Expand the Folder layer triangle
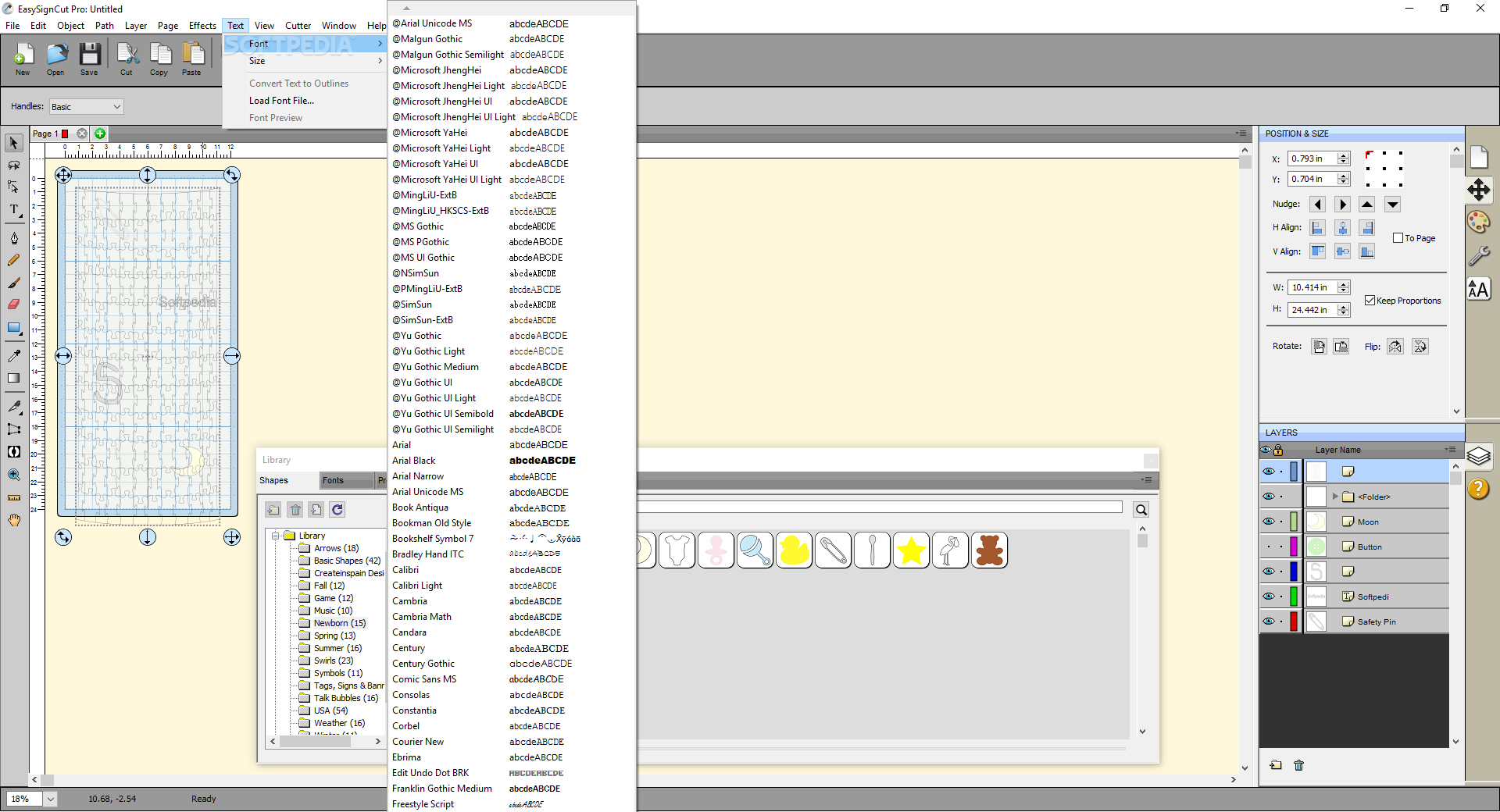 pyautogui.click(x=1335, y=497)
